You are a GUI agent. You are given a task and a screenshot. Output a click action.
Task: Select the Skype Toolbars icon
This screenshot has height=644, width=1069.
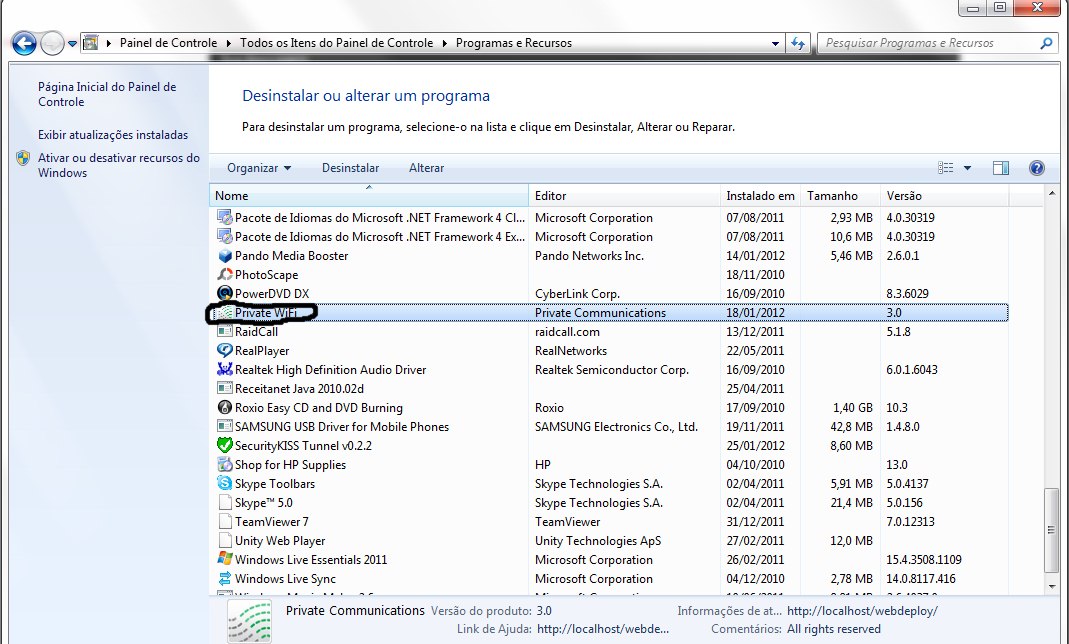point(224,484)
